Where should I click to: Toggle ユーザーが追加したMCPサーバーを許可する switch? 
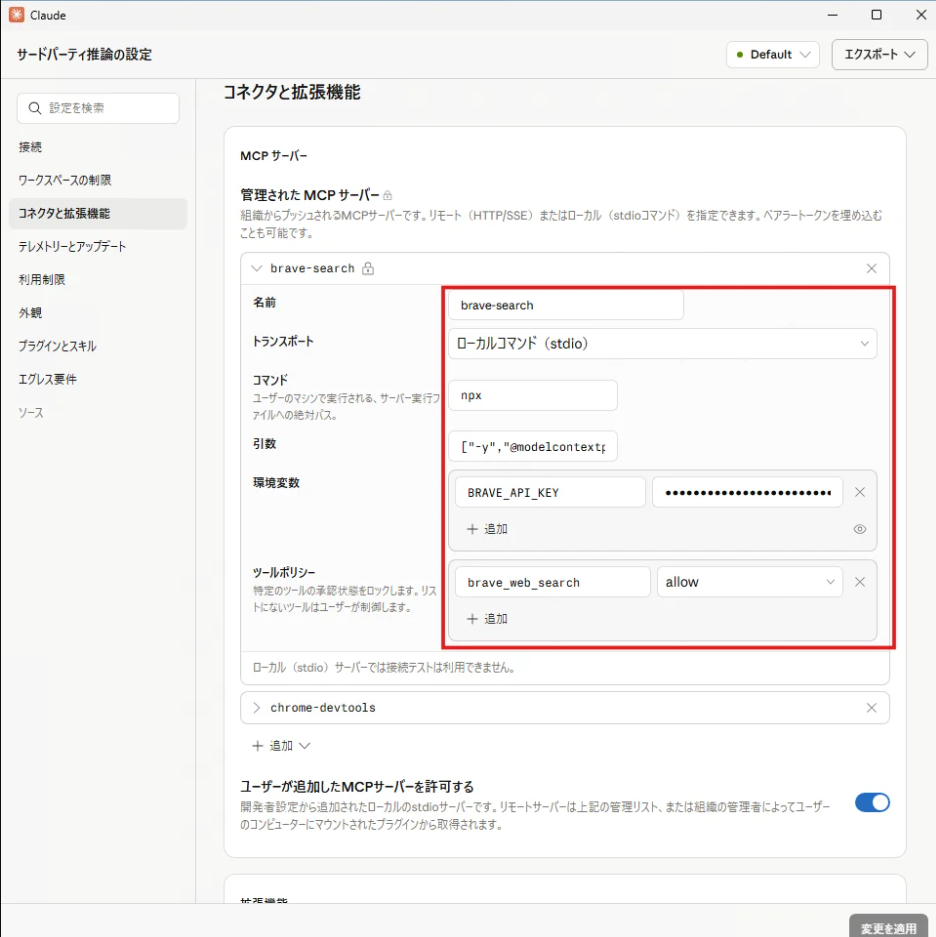(871, 802)
